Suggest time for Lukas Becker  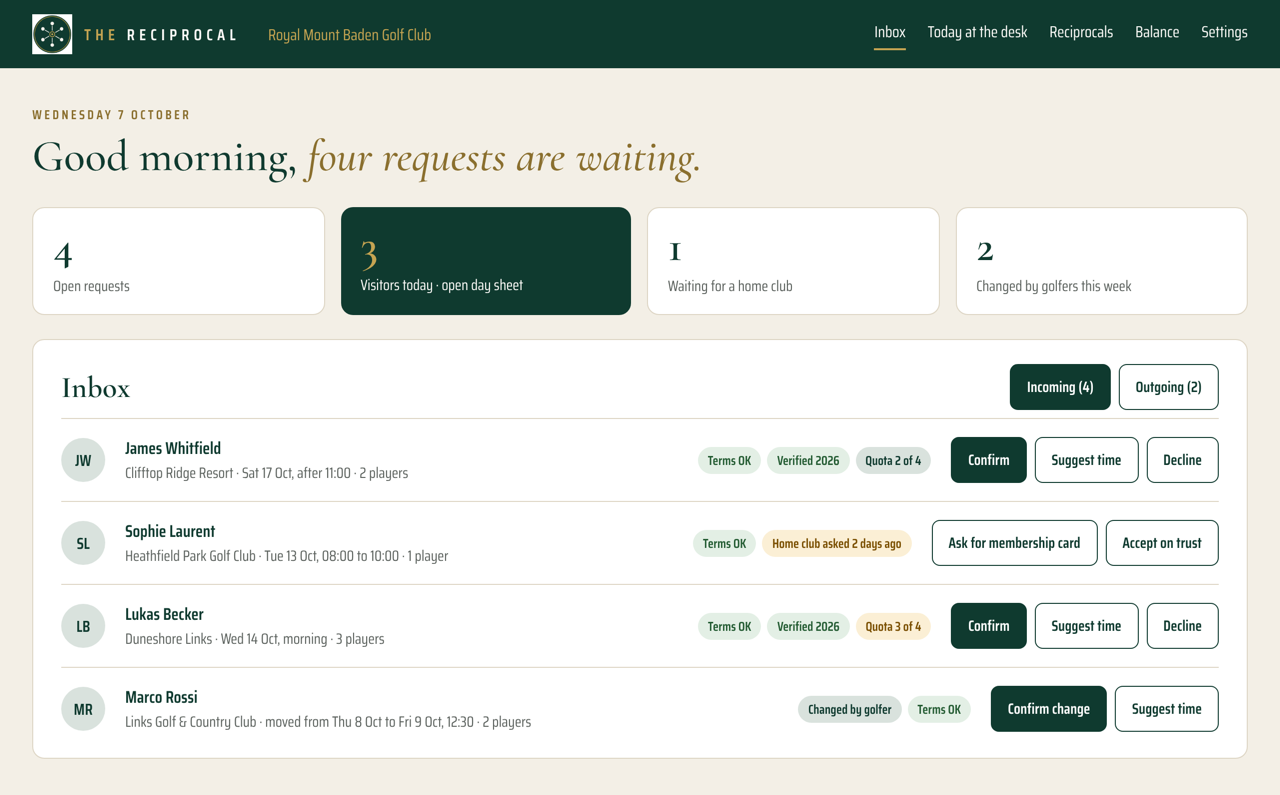click(x=1087, y=626)
